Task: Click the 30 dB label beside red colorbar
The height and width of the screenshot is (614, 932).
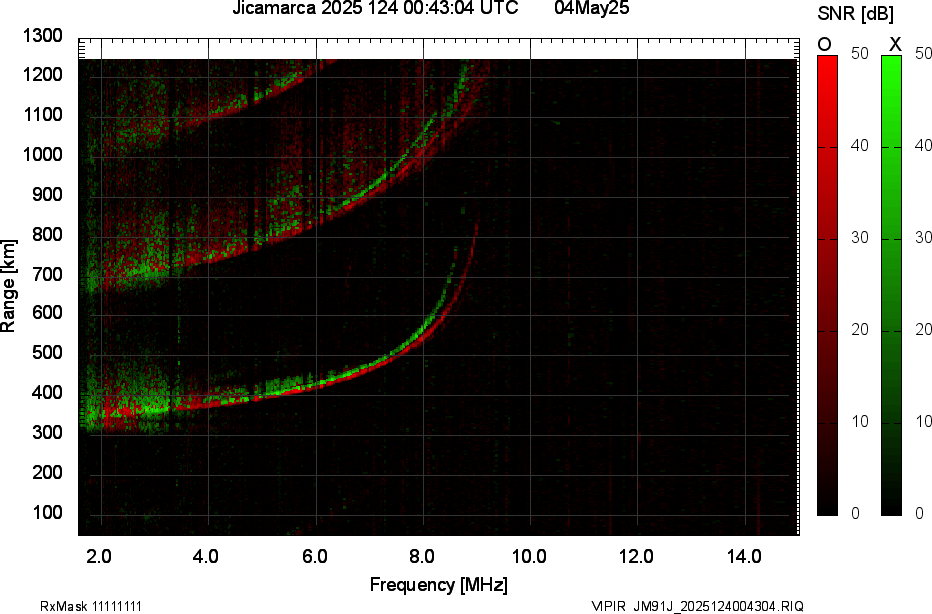Action: click(859, 238)
